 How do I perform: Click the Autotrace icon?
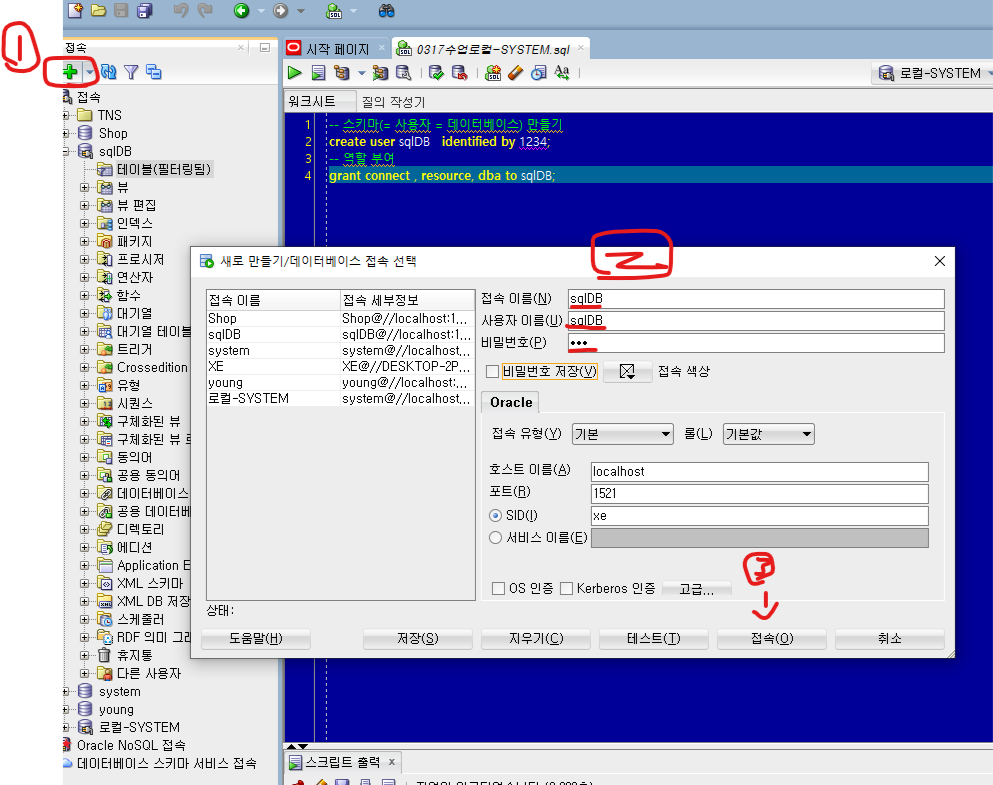(x=380, y=73)
